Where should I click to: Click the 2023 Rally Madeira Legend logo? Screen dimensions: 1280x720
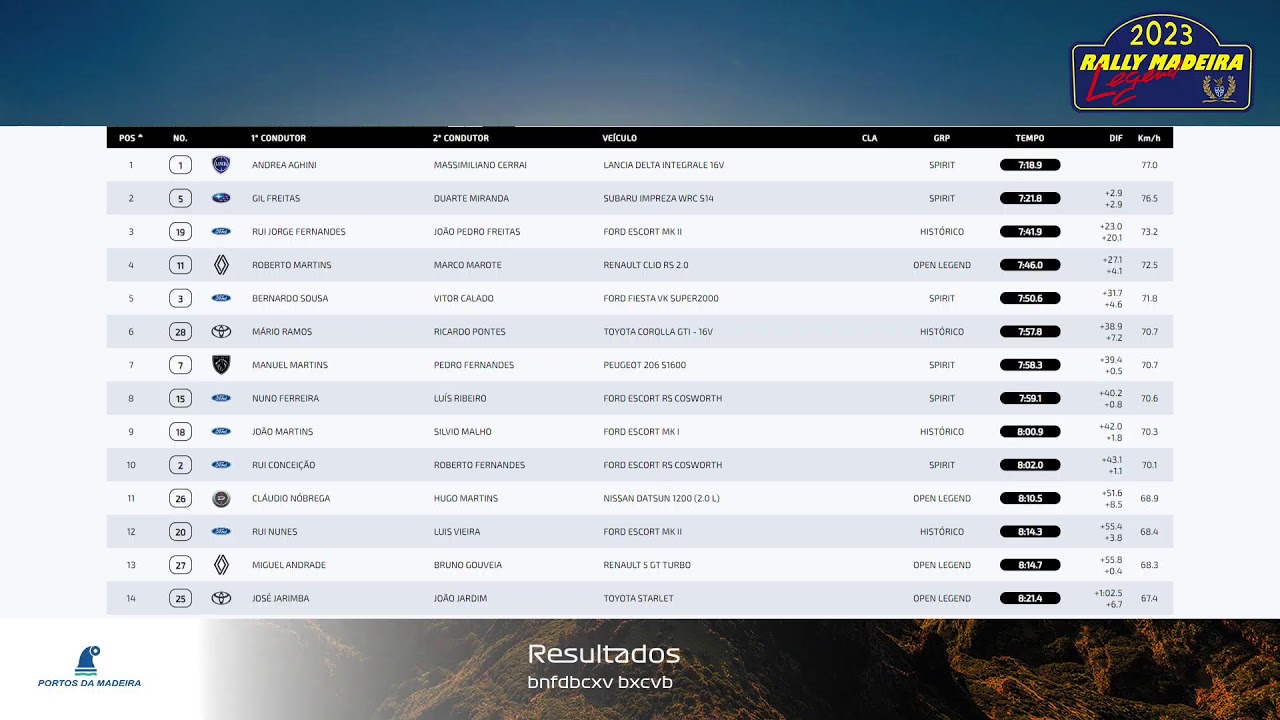tap(1162, 62)
